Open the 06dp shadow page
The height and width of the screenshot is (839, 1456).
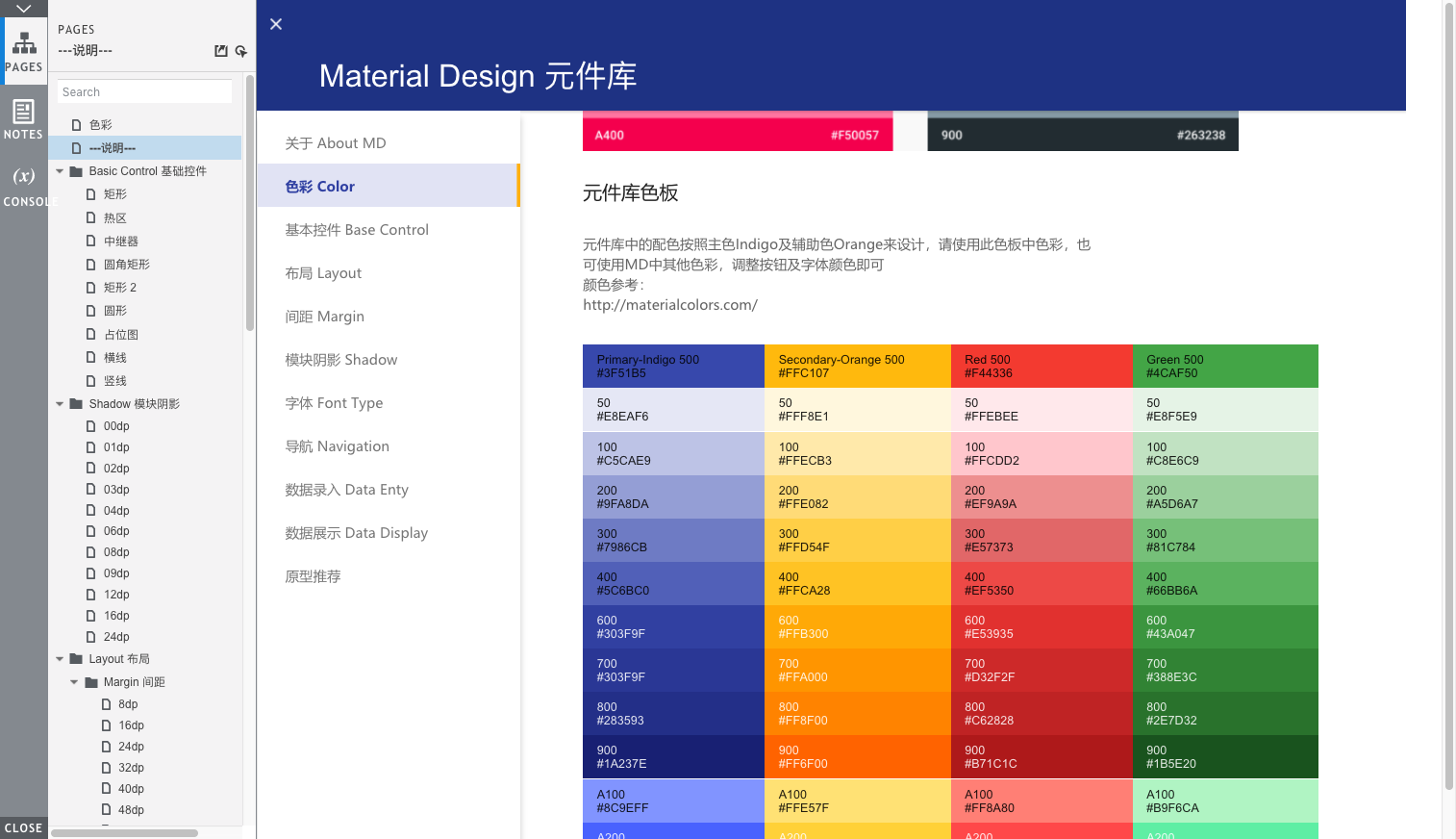(x=116, y=531)
